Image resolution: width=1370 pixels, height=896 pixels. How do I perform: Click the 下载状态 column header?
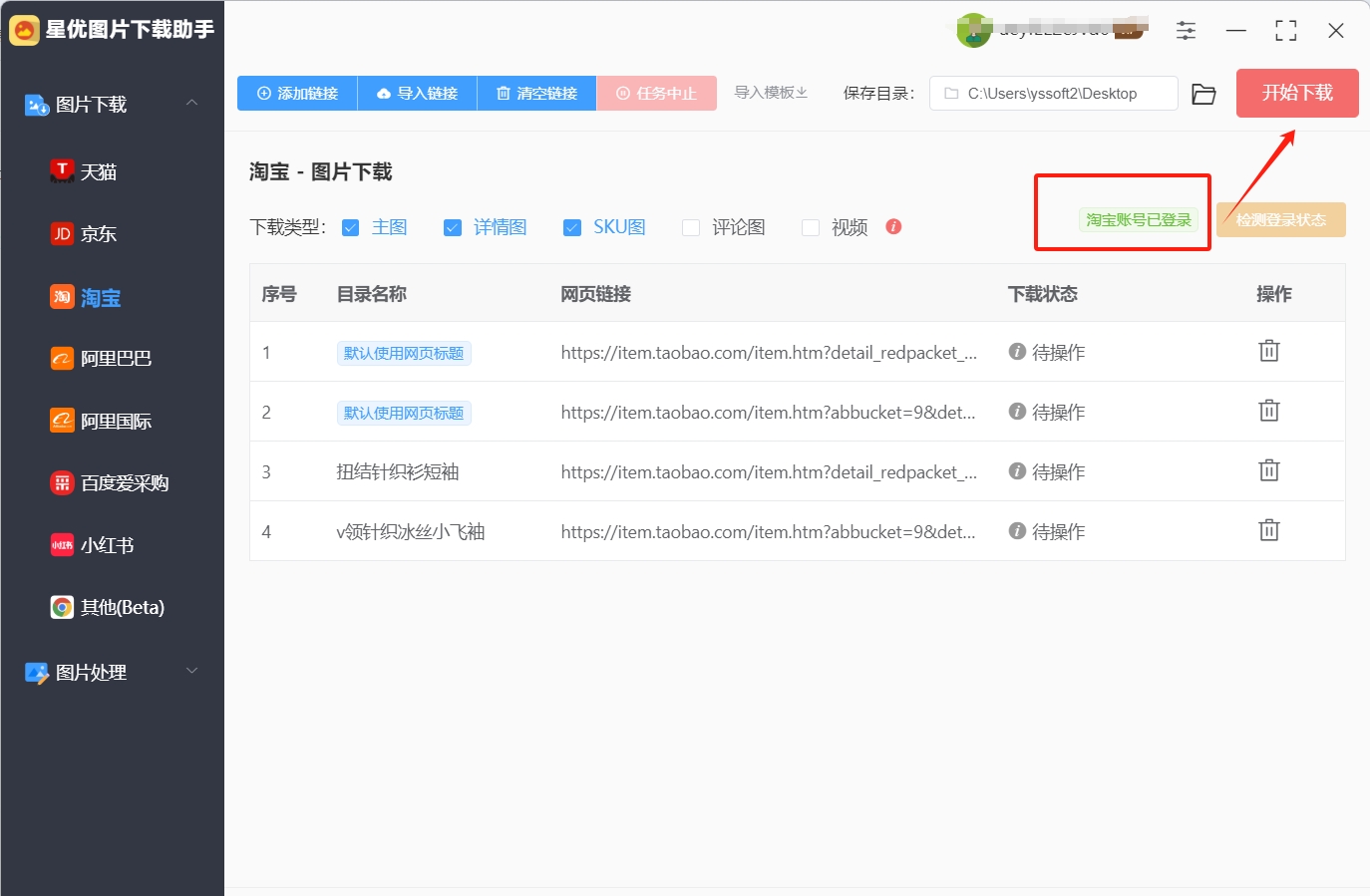tap(1043, 294)
